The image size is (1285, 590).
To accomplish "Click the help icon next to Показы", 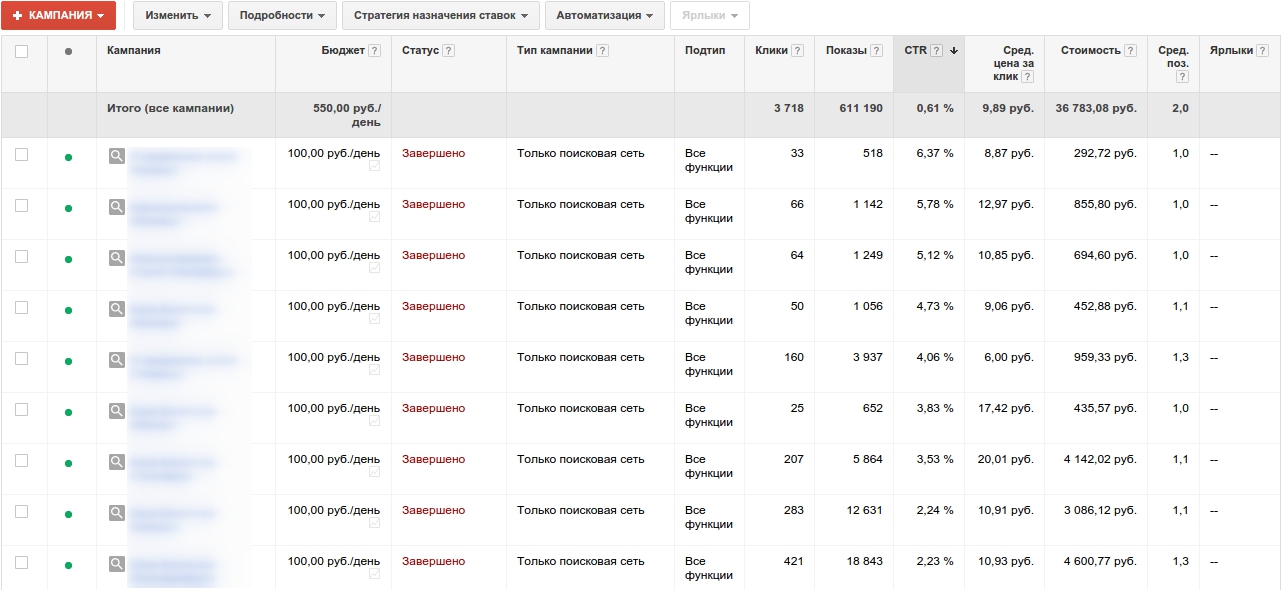I will [x=876, y=51].
